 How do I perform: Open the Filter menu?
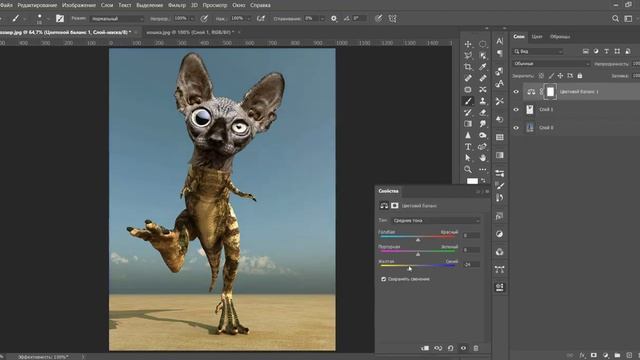click(177, 5)
